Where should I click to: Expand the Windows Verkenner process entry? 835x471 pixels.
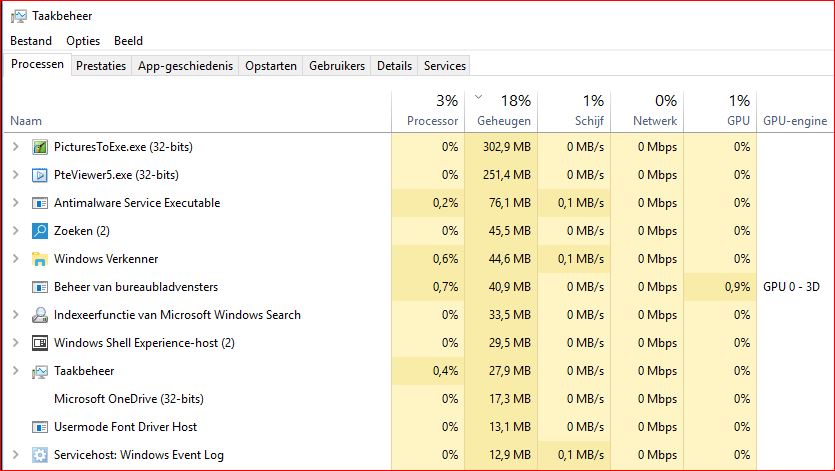pyautogui.click(x=16, y=258)
